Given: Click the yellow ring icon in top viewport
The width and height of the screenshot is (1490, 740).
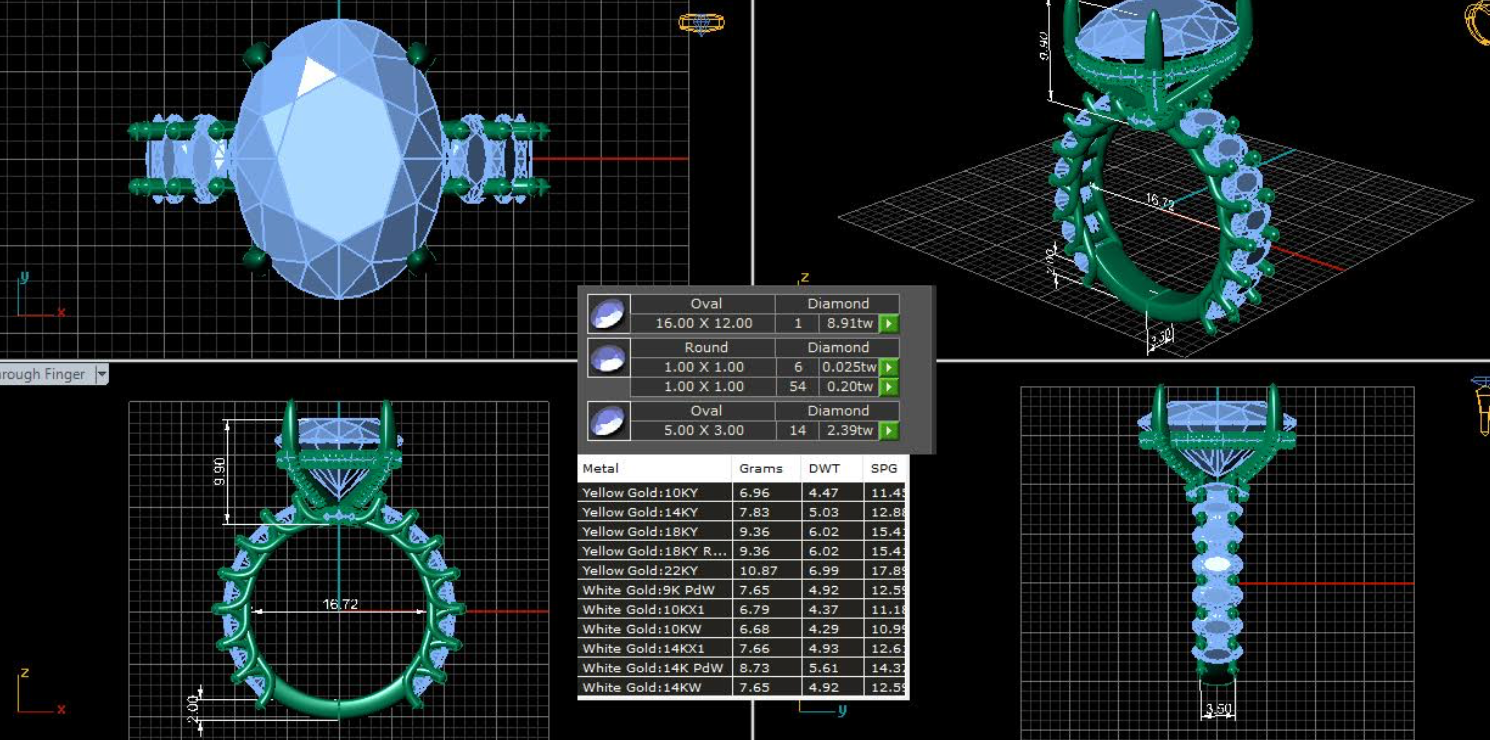Looking at the screenshot, I should (x=700, y=23).
